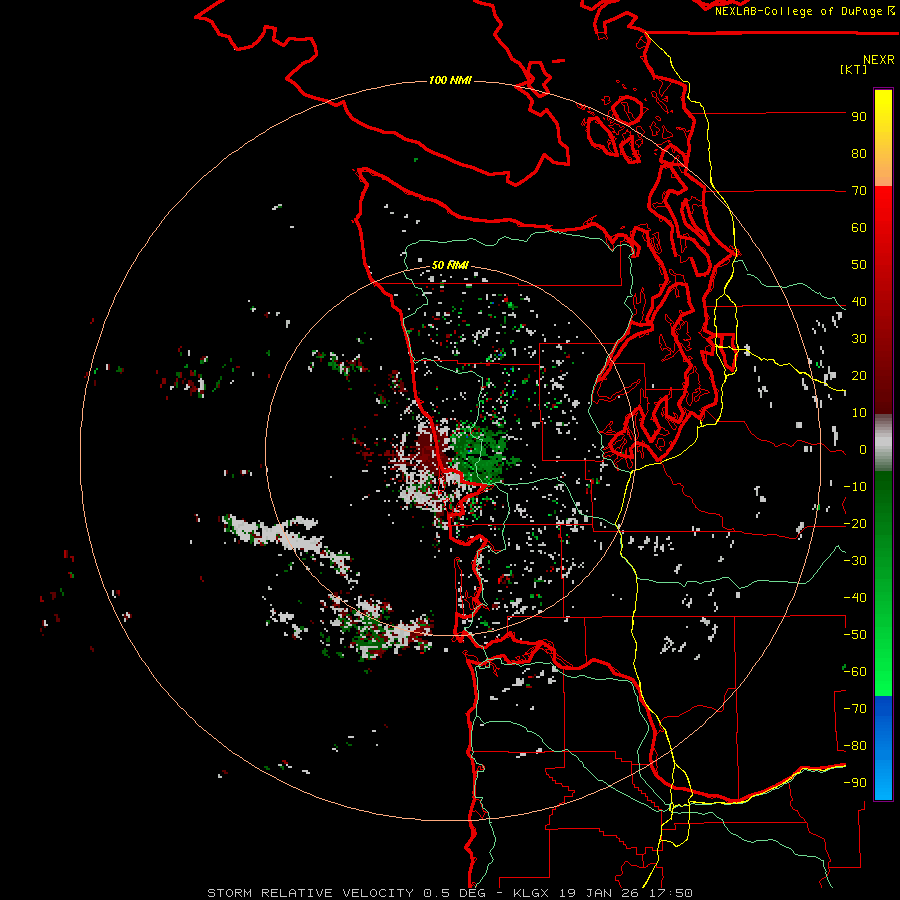The width and height of the screenshot is (900, 900).
Task: Pick the red segment of the color bar
Action: pyautogui.click(x=883, y=300)
